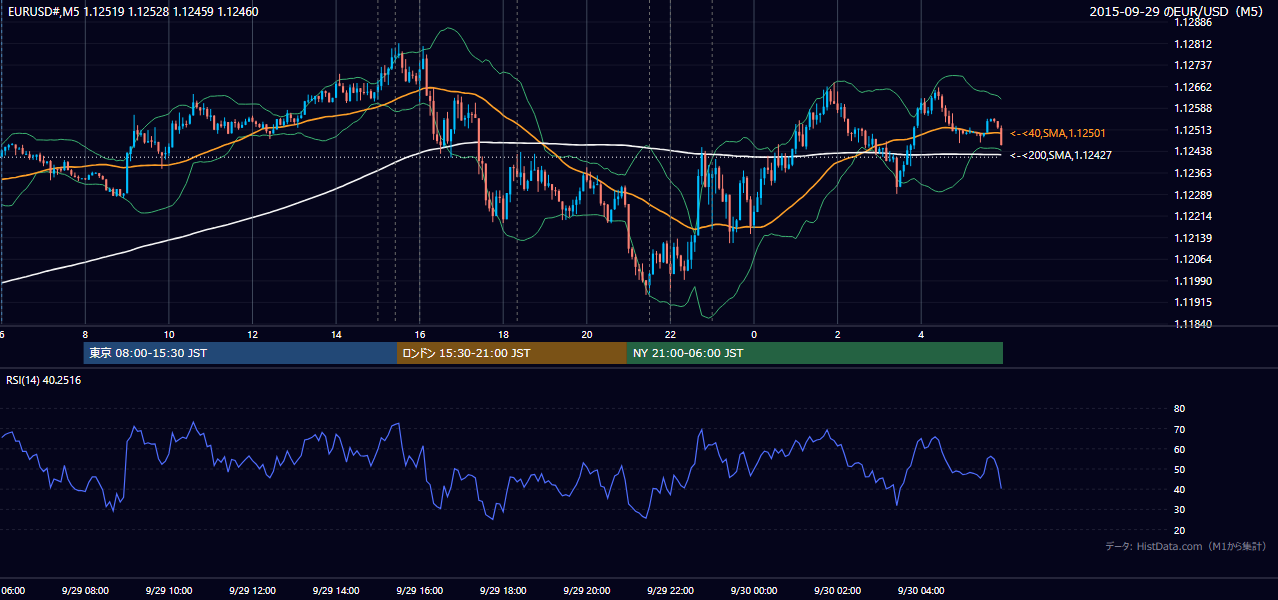
Task: Click the NY 21:00-06:00 JST session bar
Action: (815, 353)
